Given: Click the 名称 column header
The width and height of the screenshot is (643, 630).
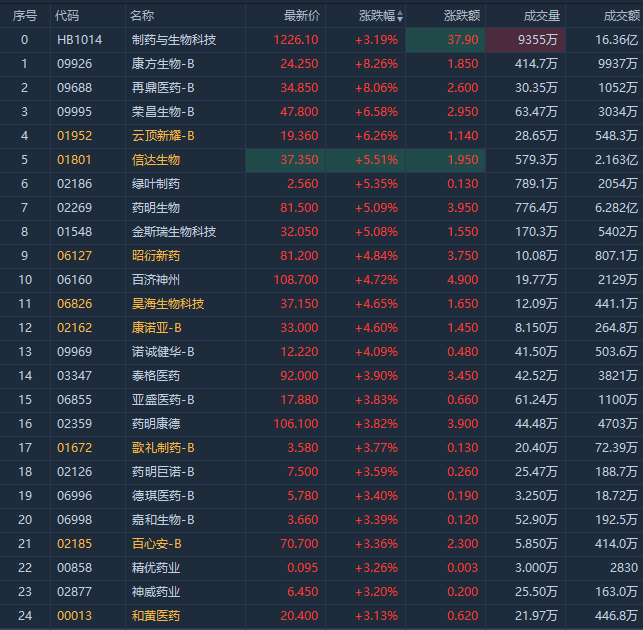Looking at the screenshot, I should click(x=142, y=16).
